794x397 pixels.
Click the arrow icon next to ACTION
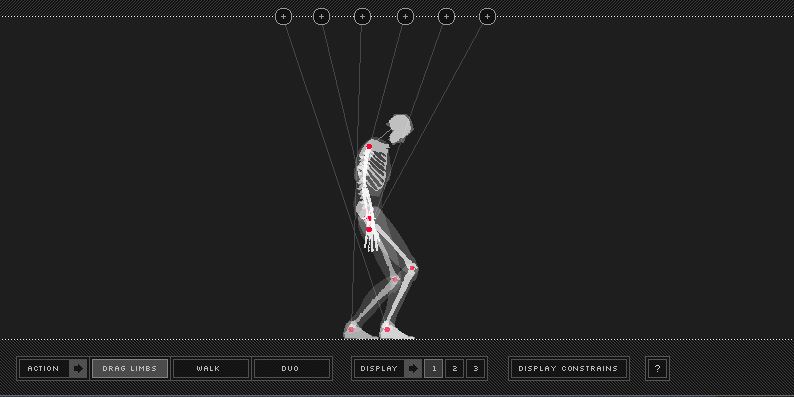(78, 369)
